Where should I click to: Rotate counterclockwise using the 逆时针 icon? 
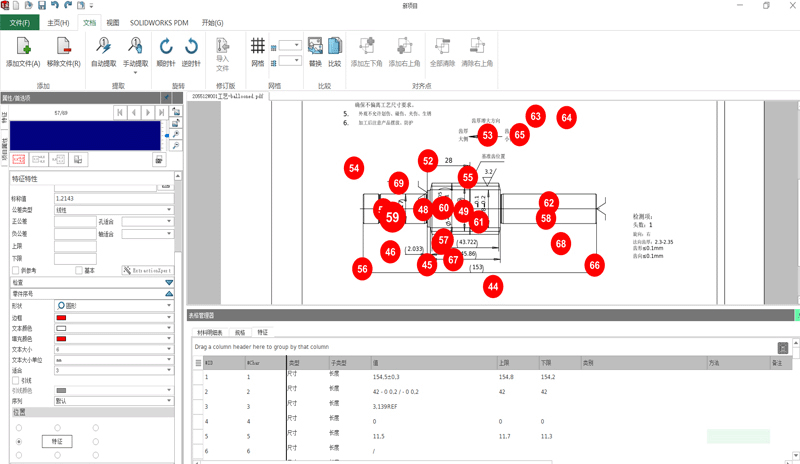pos(191,46)
